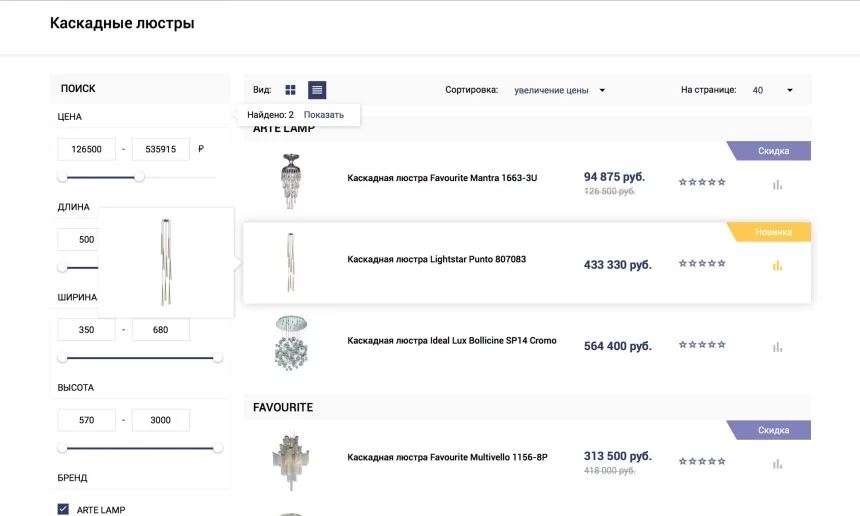860x516 pixels.
Task: Open the sorting dropdown "увеличение цены"
Action: (x=560, y=90)
